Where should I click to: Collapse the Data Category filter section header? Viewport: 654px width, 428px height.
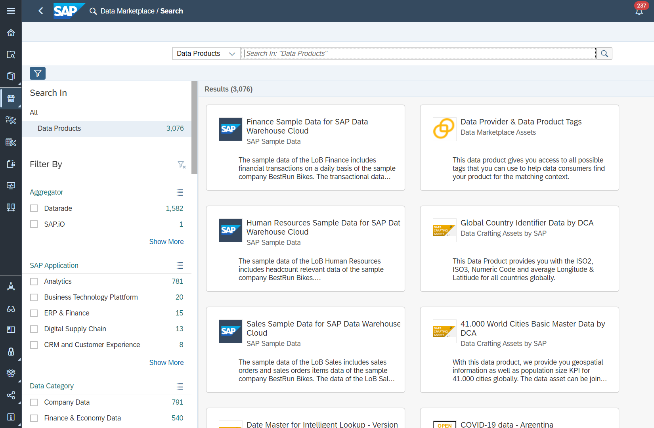[51, 386]
